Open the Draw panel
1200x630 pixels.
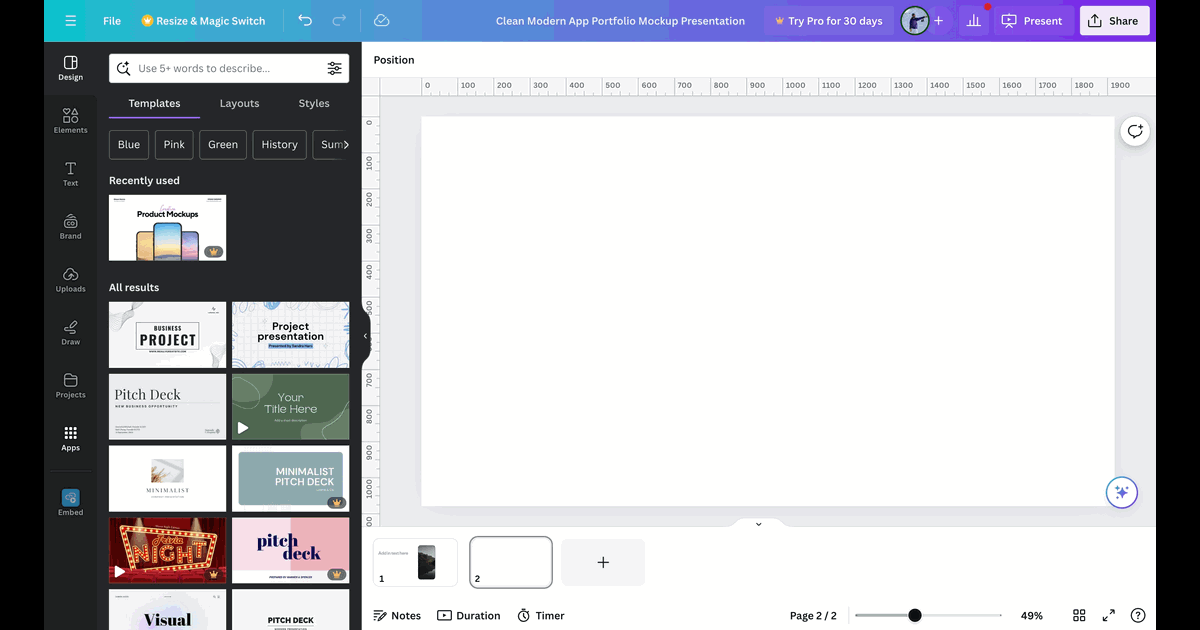70,333
